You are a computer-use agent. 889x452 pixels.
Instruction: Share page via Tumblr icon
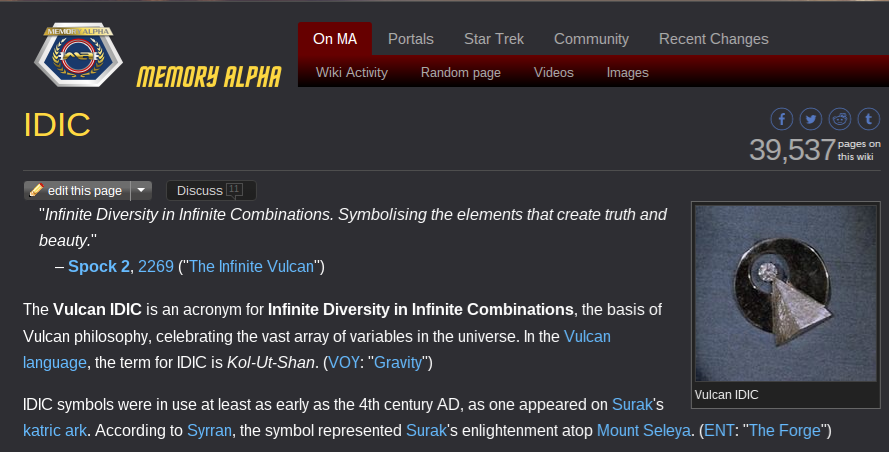tap(868, 119)
